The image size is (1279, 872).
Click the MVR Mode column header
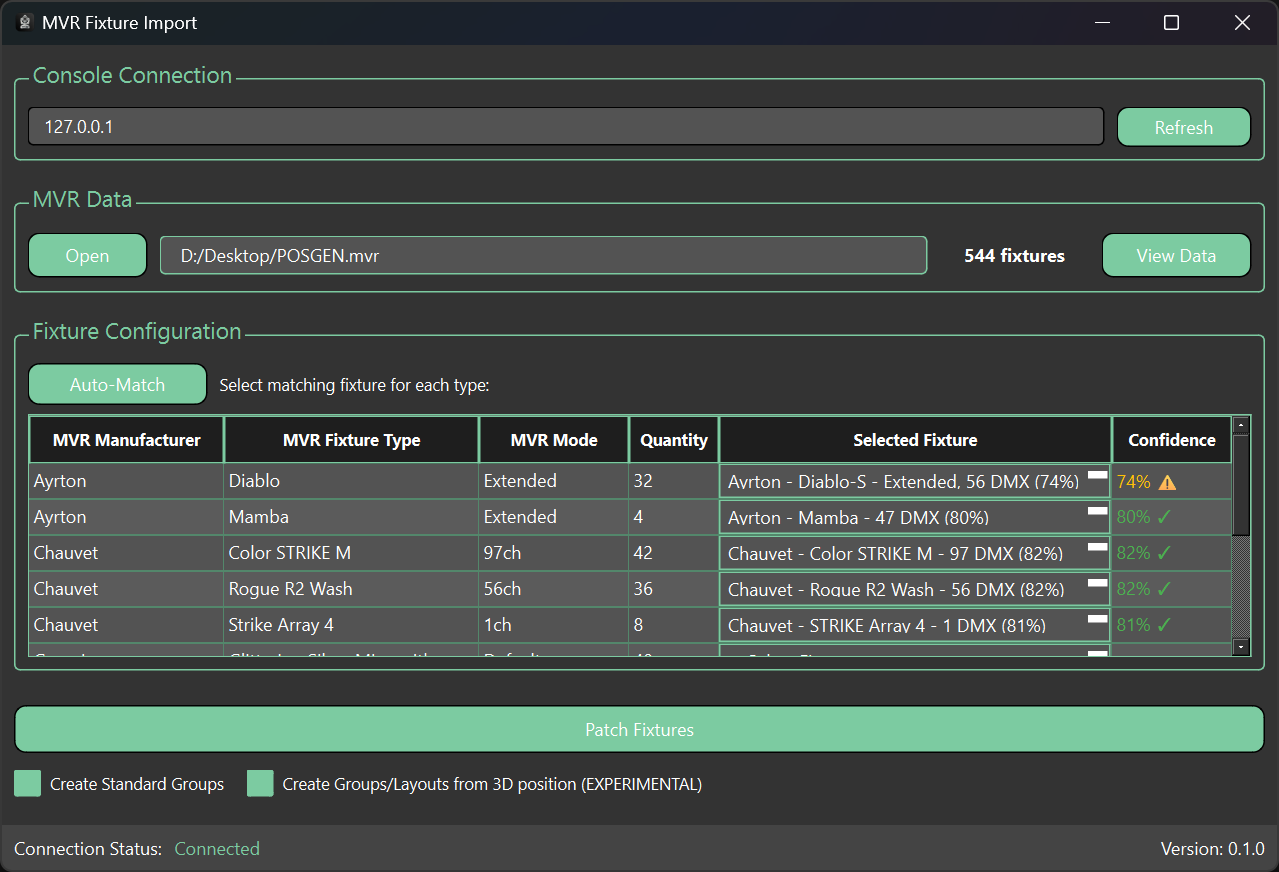tap(554, 440)
